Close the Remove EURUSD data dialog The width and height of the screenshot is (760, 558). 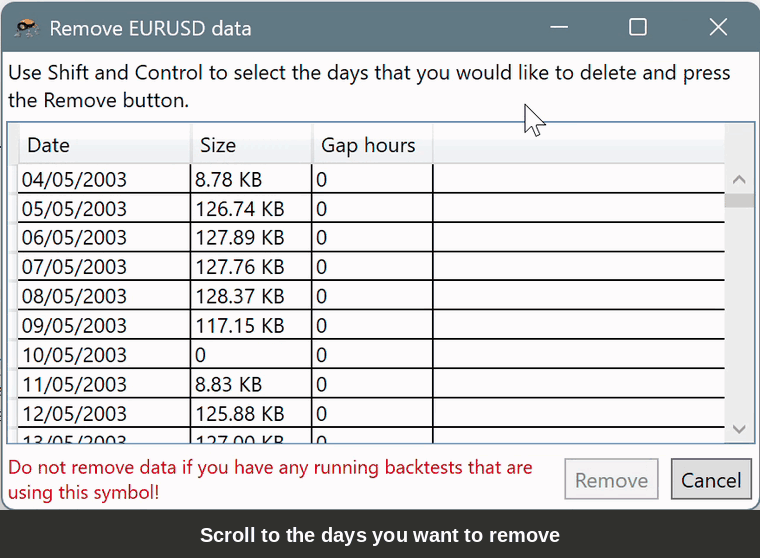(x=718, y=27)
